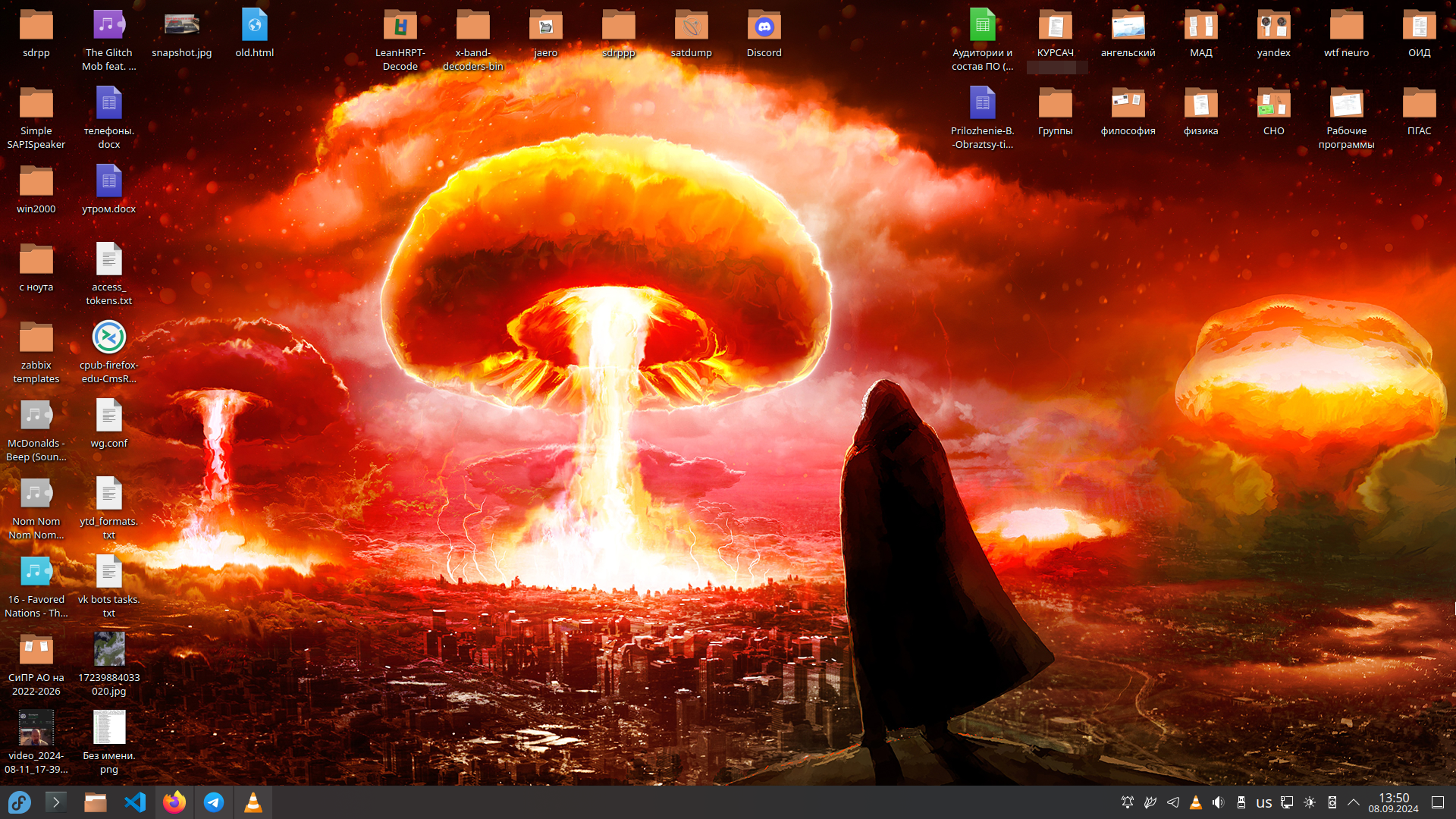1456x819 pixels.
Task: Select the x-band-decoders-bin folder
Action: (473, 40)
